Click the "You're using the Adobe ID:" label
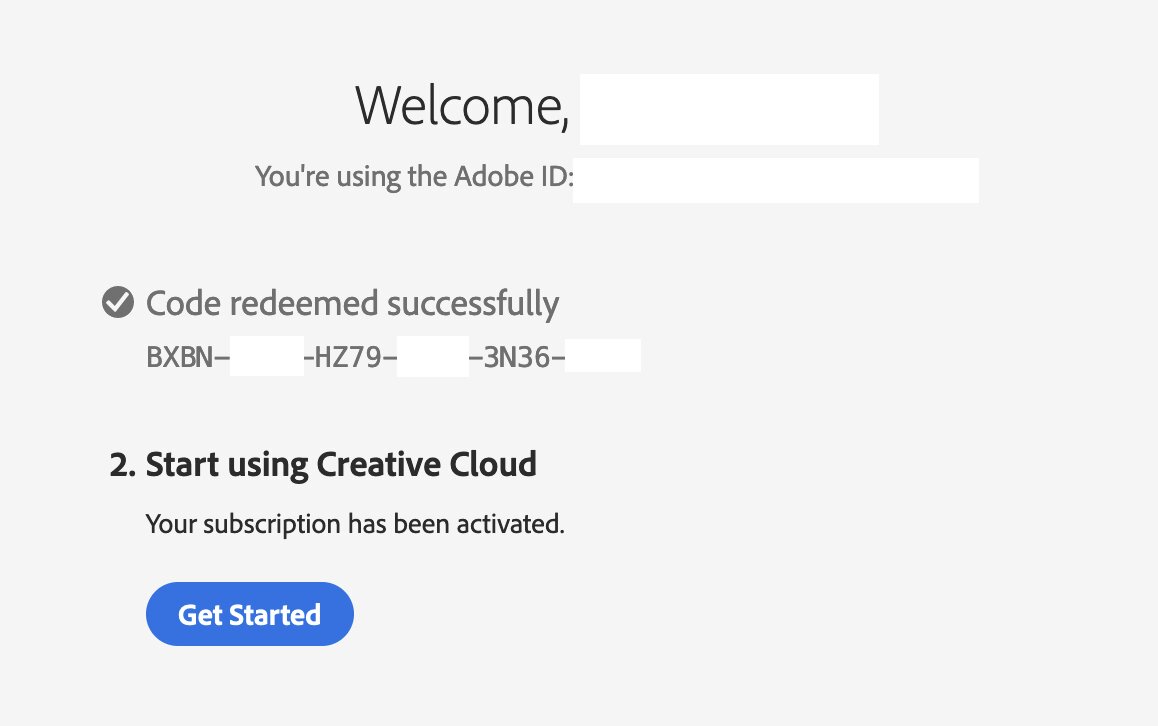 (x=414, y=178)
